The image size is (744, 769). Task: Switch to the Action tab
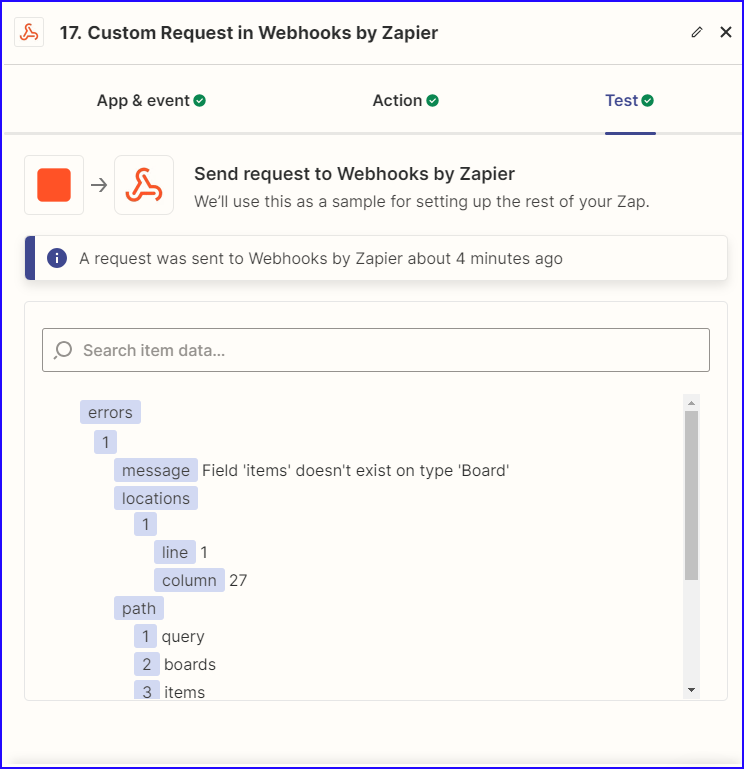406,101
